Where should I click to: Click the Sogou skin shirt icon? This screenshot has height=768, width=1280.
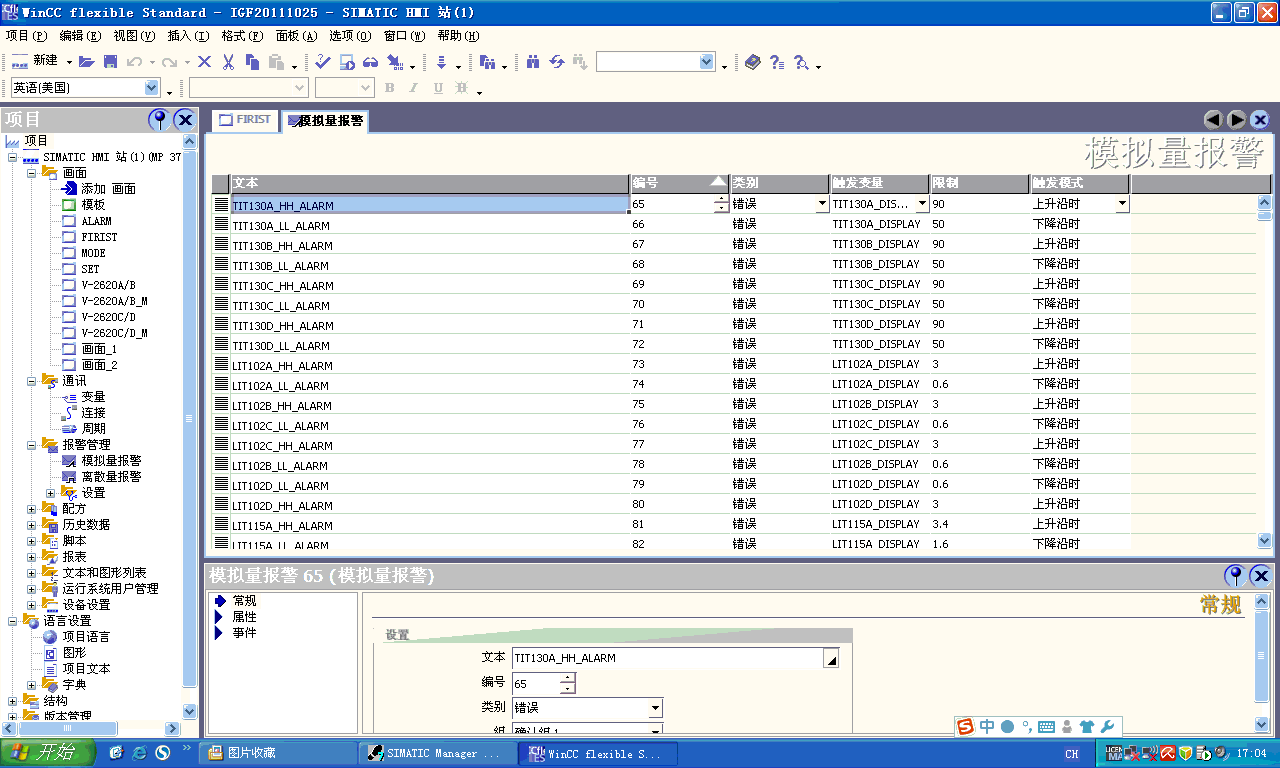coord(1087,727)
